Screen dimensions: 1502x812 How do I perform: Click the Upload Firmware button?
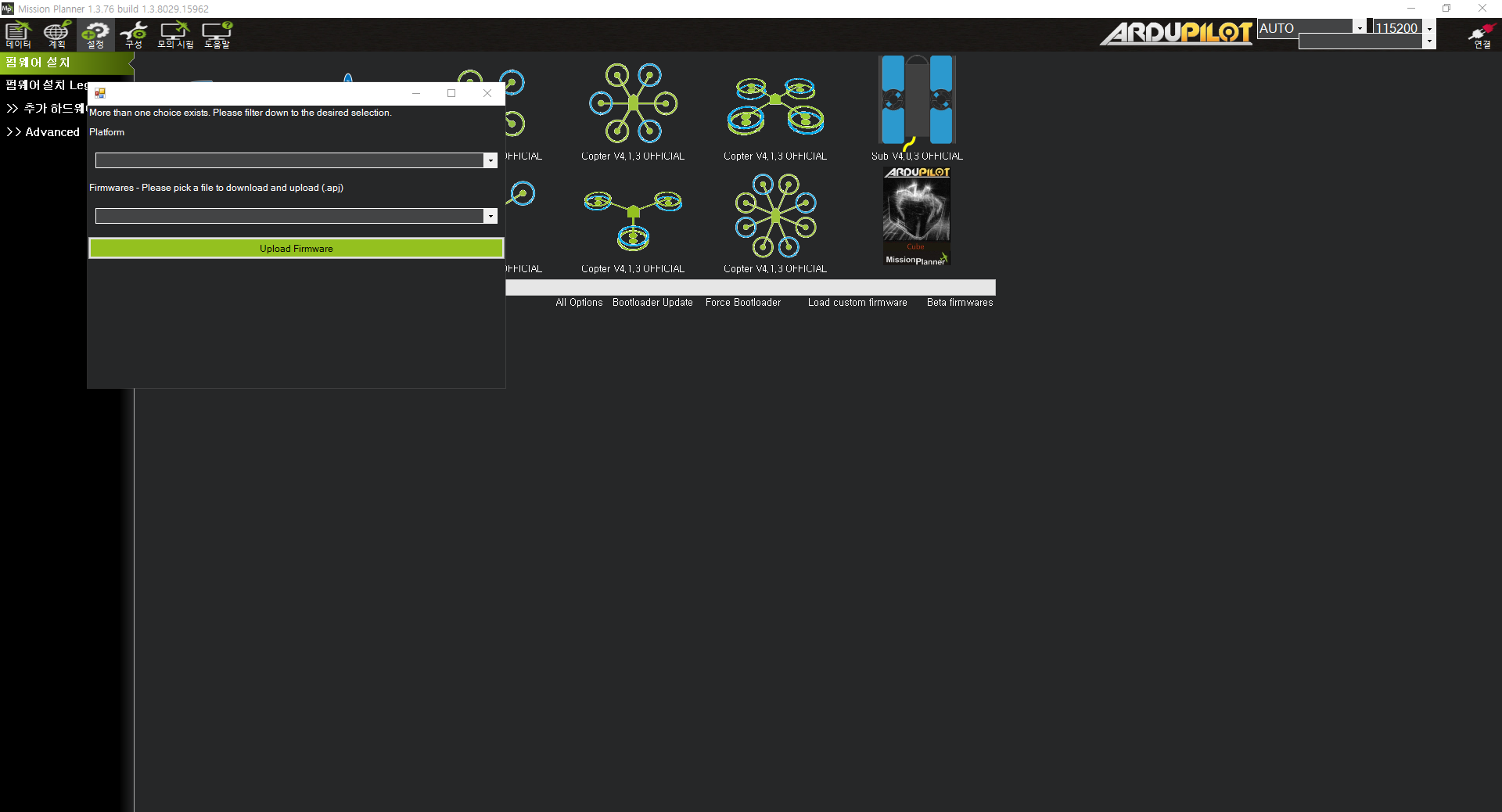click(296, 248)
